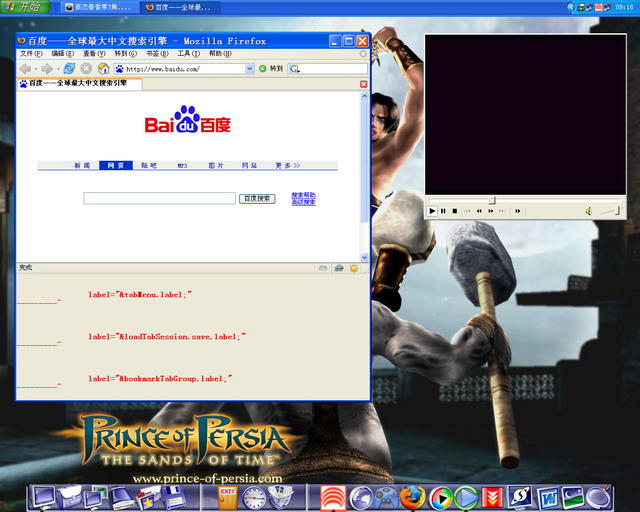The height and width of the screenshot is (512, 640).
Task: Click page scrollbar up arrow
Action: (364, 96)
